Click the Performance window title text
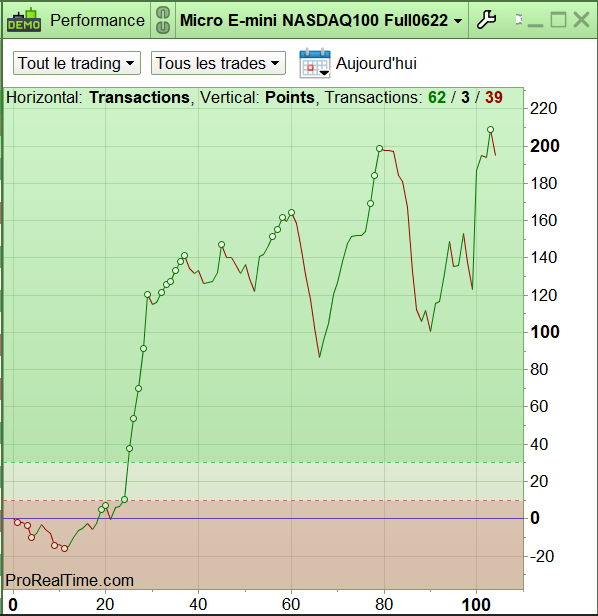 tap(97, 20)
